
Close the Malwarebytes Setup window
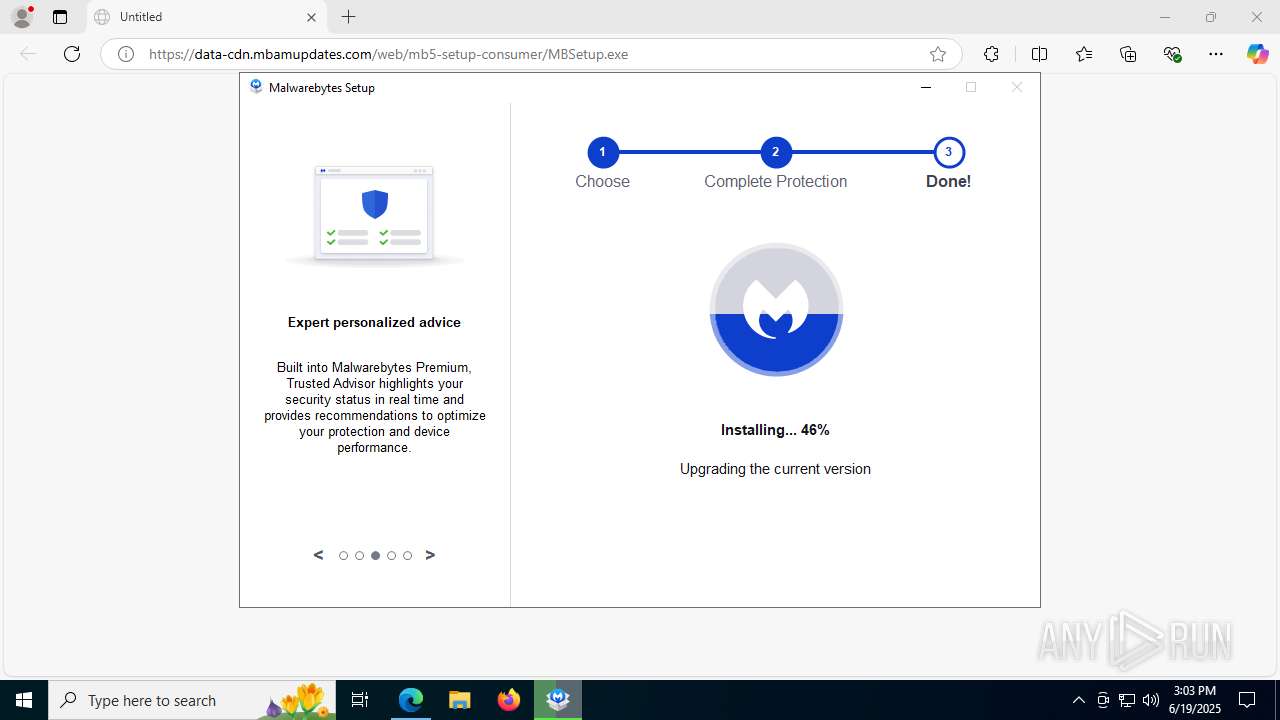click(x=1017, y=87)
